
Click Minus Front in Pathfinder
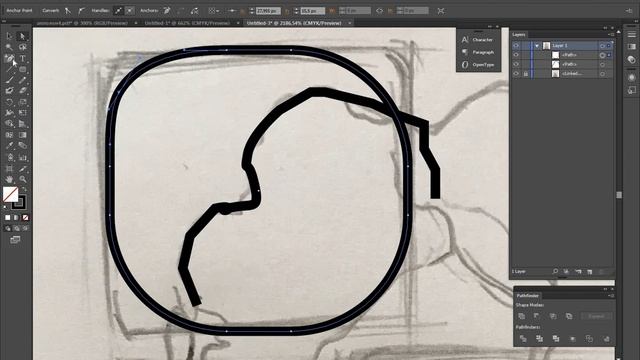tap(537, 316)
